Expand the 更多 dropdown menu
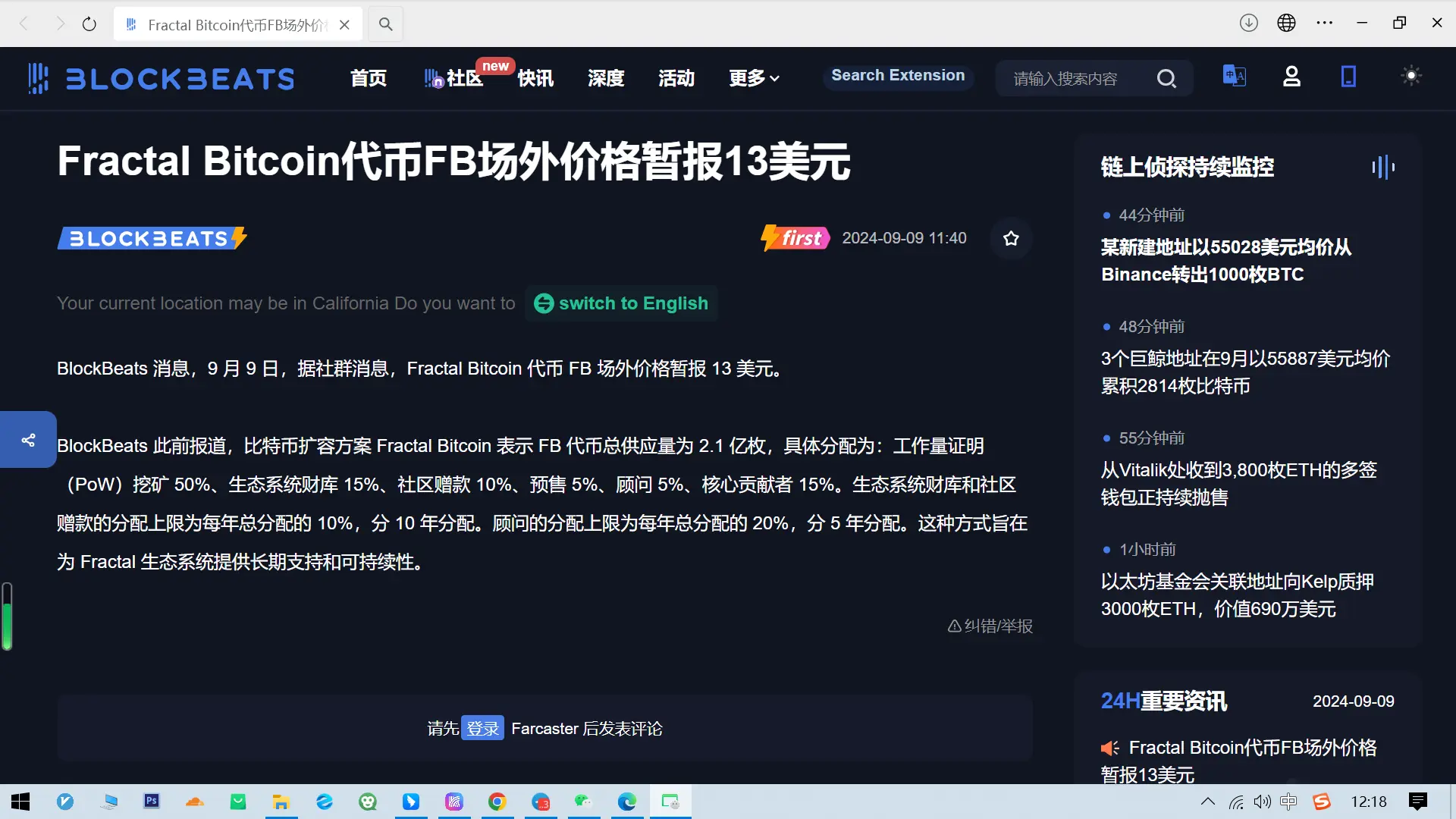This screenshot has height=819, width=1456. pos(754,78)
